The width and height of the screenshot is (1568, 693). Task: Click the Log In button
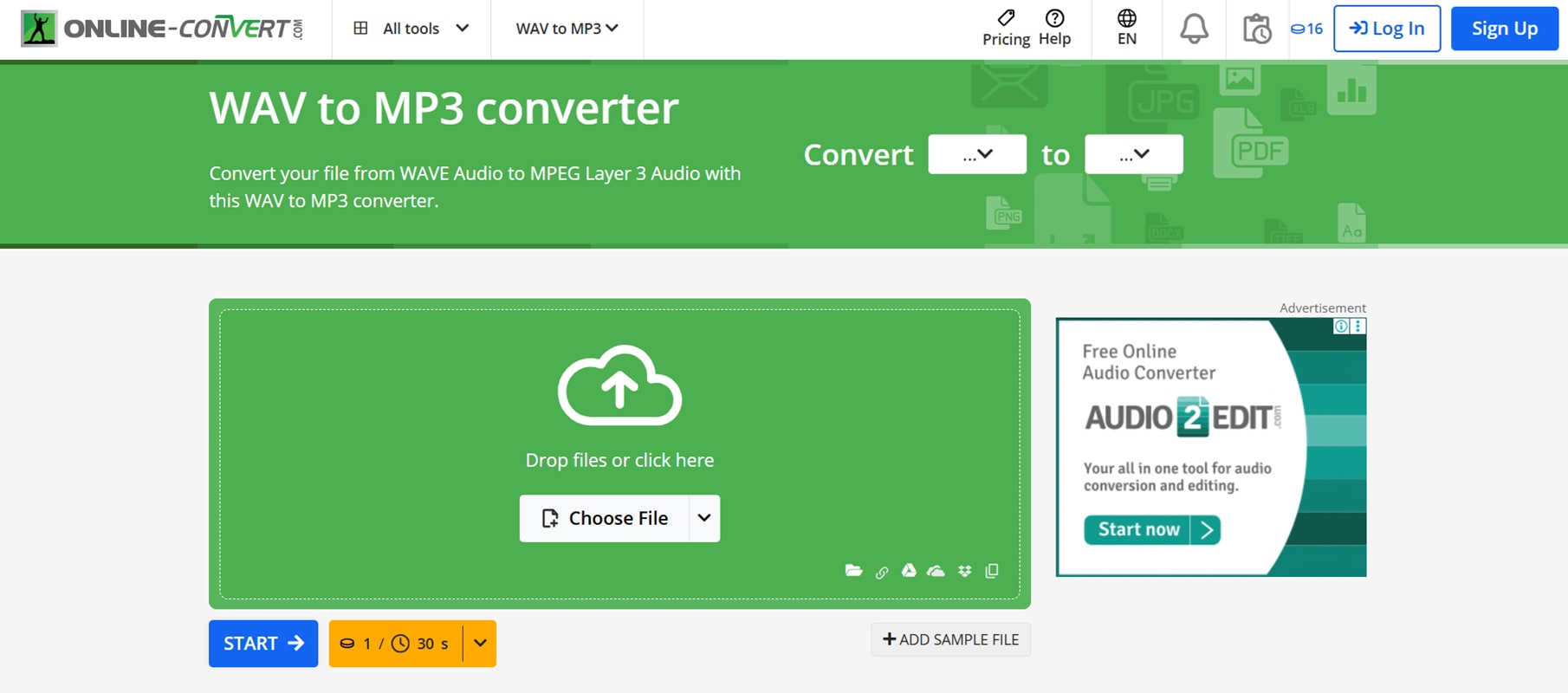1387,29
